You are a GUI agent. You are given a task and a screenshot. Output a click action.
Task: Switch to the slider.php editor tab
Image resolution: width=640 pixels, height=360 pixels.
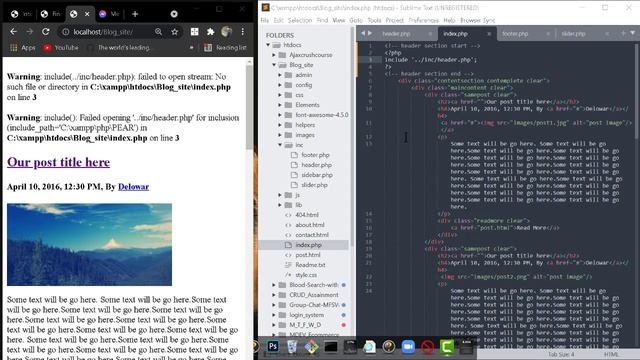point(573,34)
